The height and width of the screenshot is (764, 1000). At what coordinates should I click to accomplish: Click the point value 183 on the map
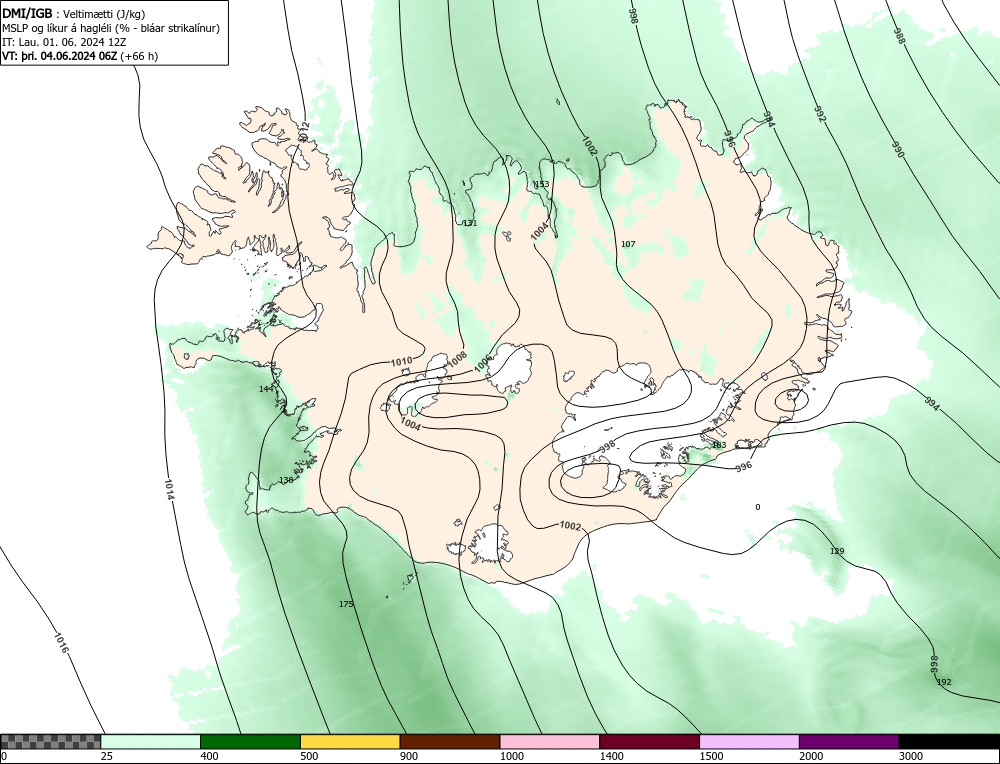pos(719,444)
